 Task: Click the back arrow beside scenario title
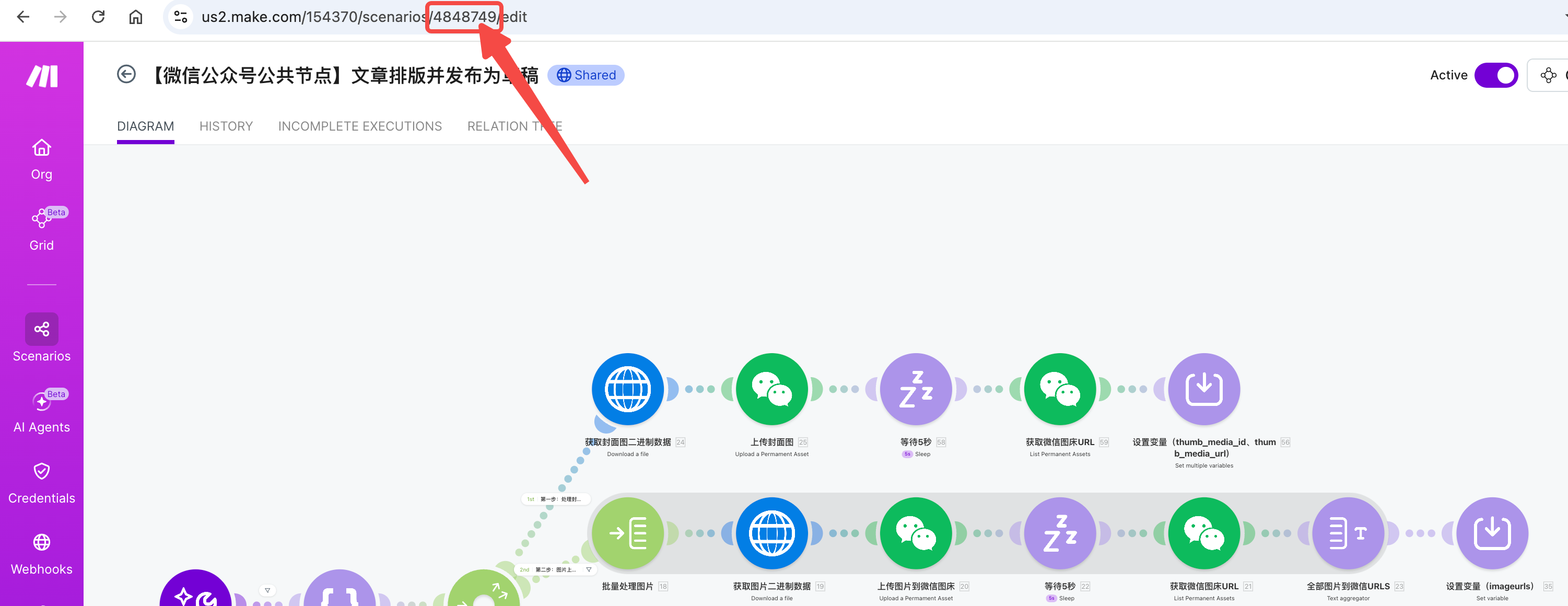tap(126, 75)
